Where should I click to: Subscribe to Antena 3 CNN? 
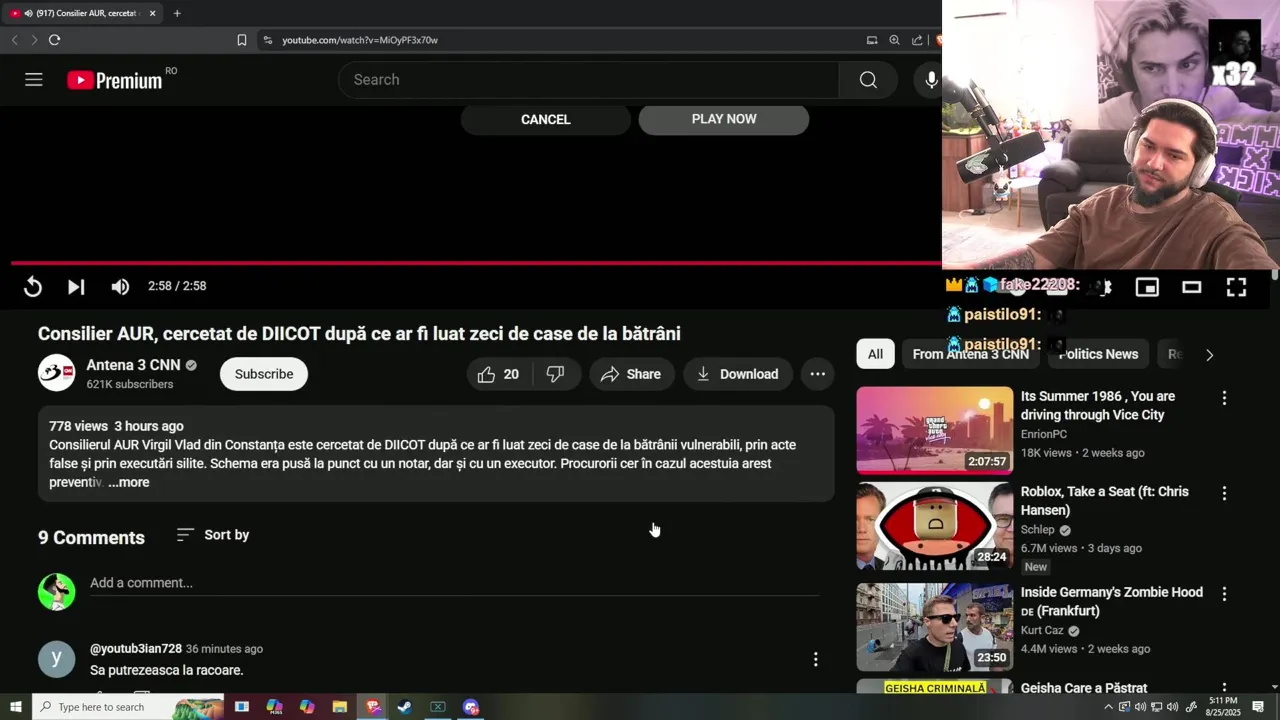click(264, 374)
